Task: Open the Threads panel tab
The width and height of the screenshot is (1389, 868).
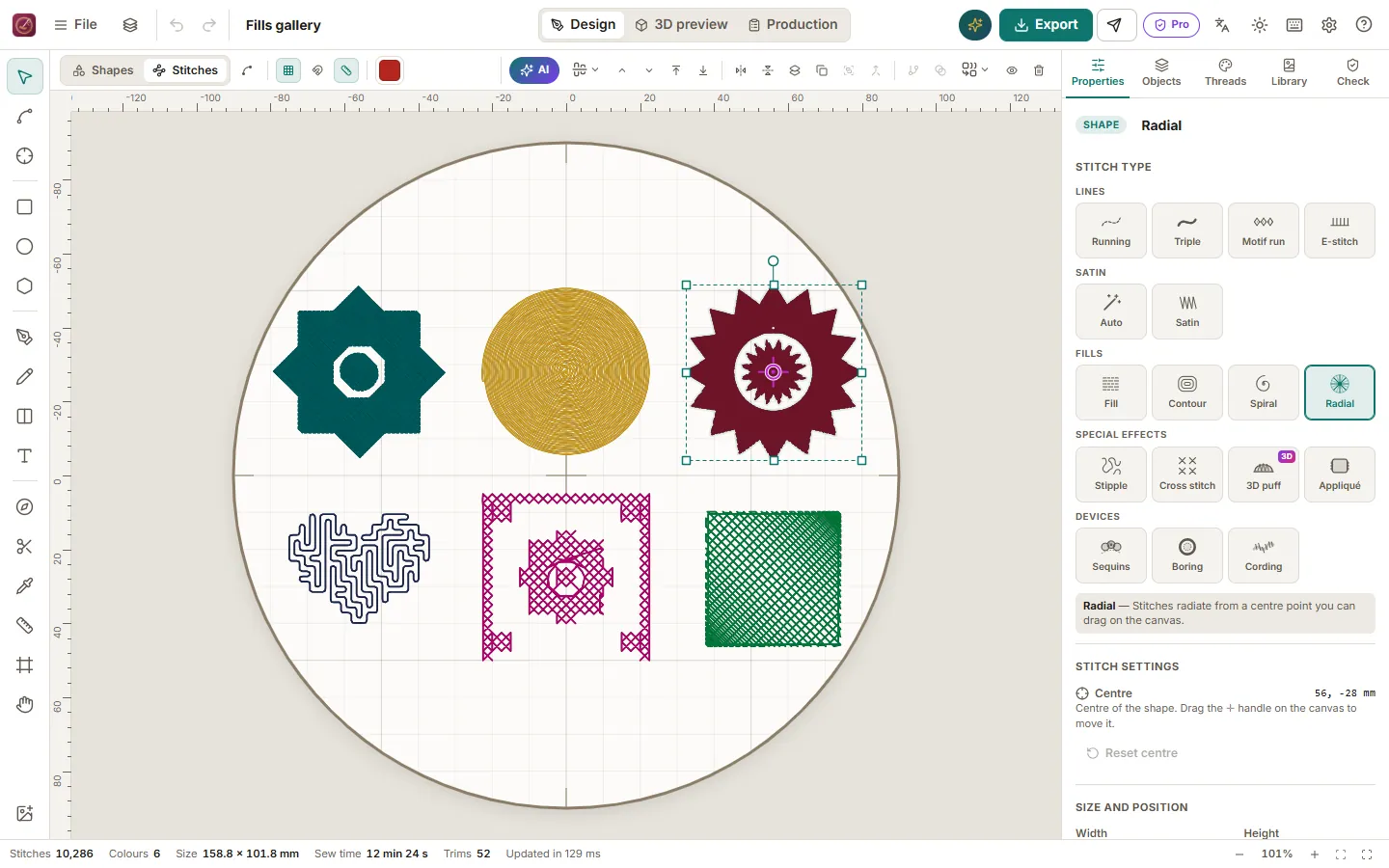Action: (x=1225, y=72)
